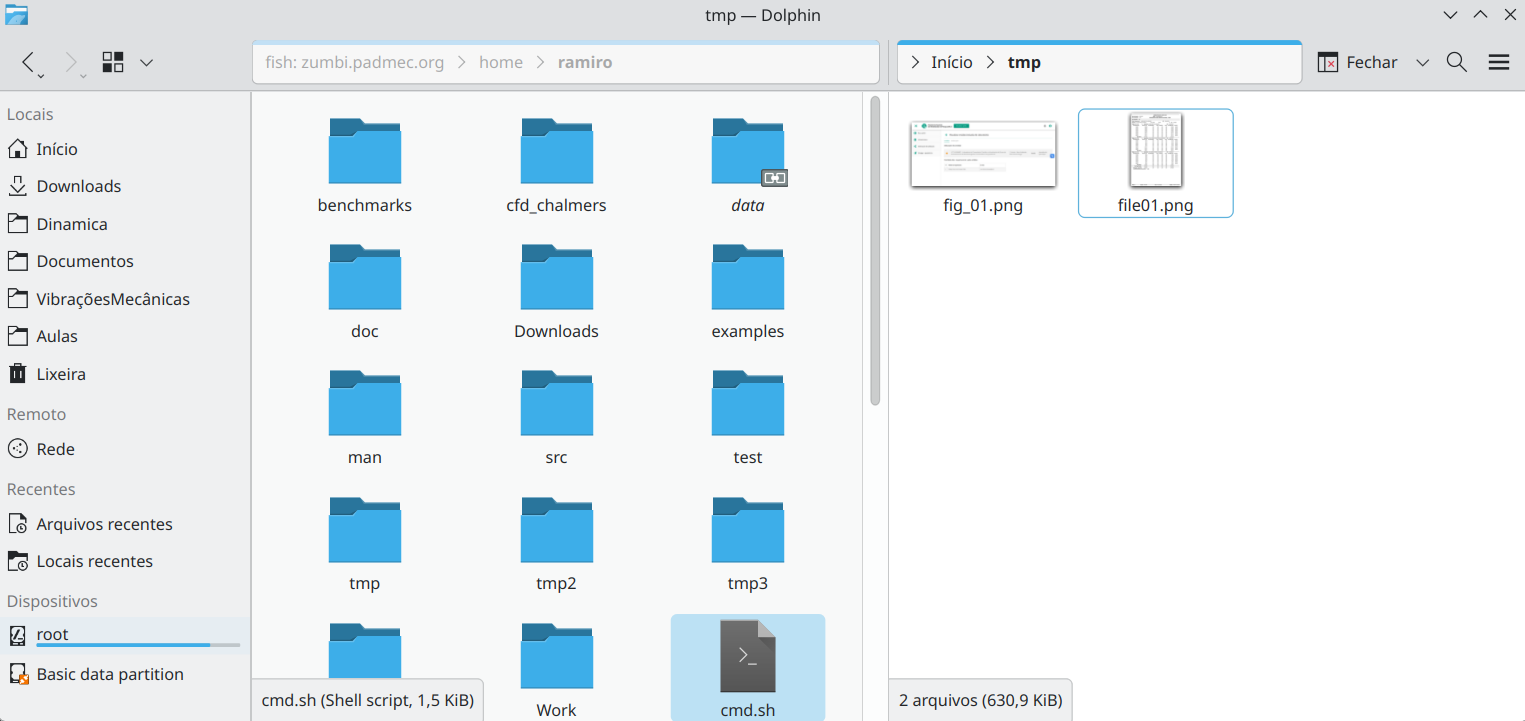Viewport: 1525px width, 721px height.
Task: Click the home breadcrumb in the remote path
Action: (501, 62)
